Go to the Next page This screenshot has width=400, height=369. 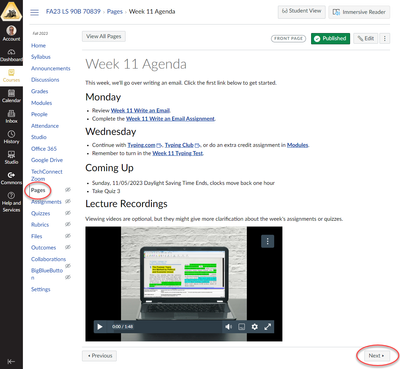click(376, 356)
